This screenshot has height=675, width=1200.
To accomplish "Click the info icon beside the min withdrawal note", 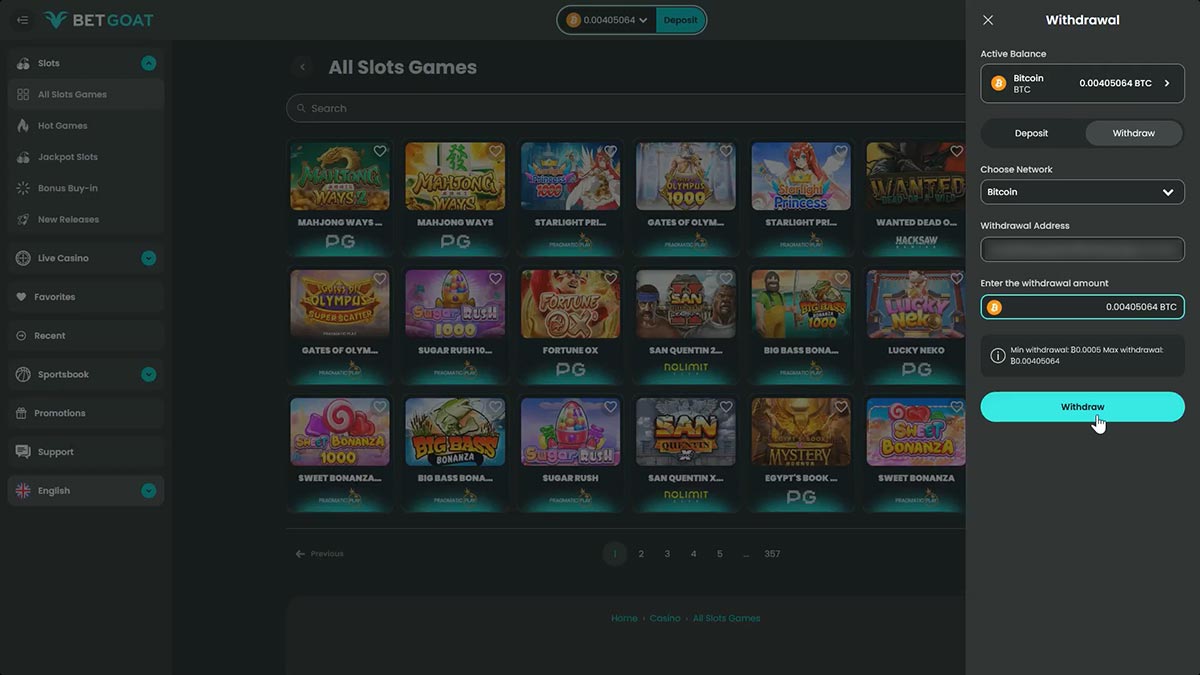I will pyautogui.click(x=997, y=355).
